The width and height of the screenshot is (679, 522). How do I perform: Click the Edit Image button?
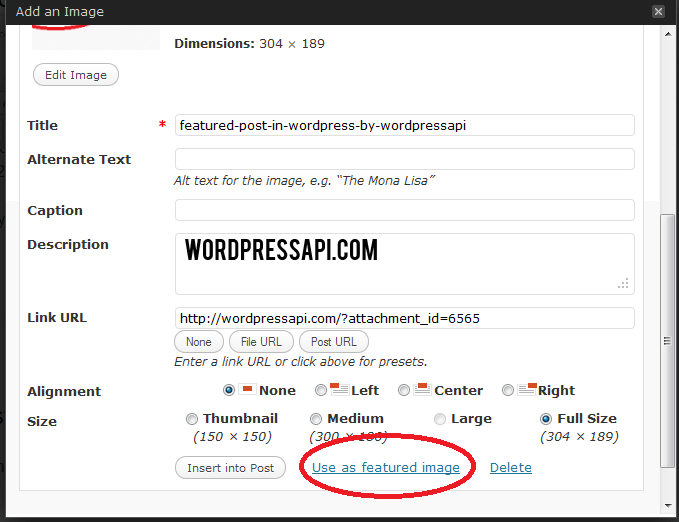tap(76, 75)
